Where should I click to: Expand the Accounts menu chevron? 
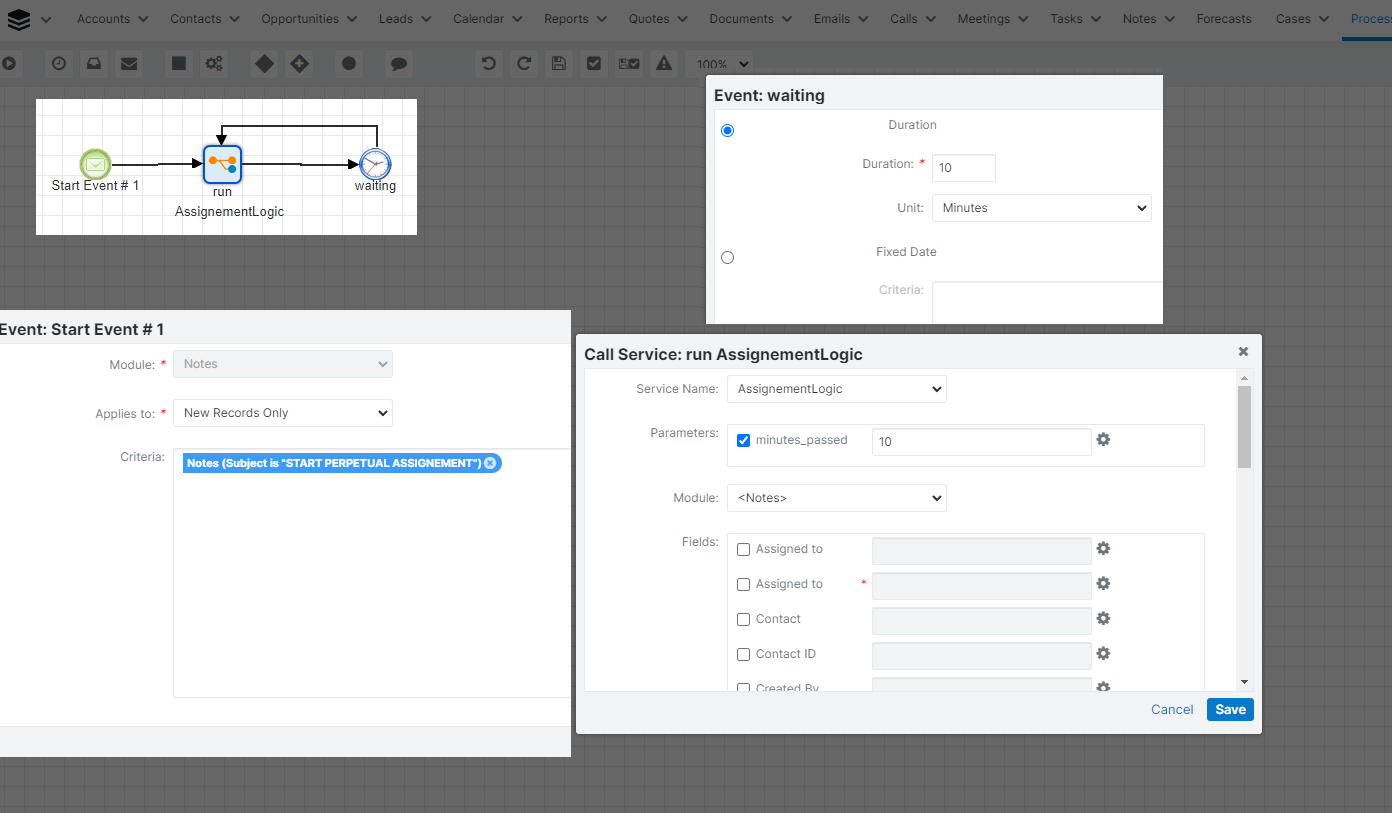(143, 19)
